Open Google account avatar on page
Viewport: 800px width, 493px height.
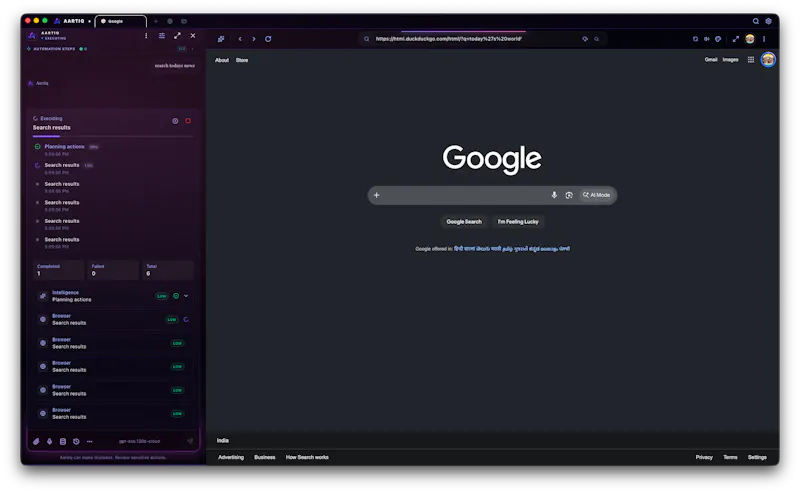768,60
